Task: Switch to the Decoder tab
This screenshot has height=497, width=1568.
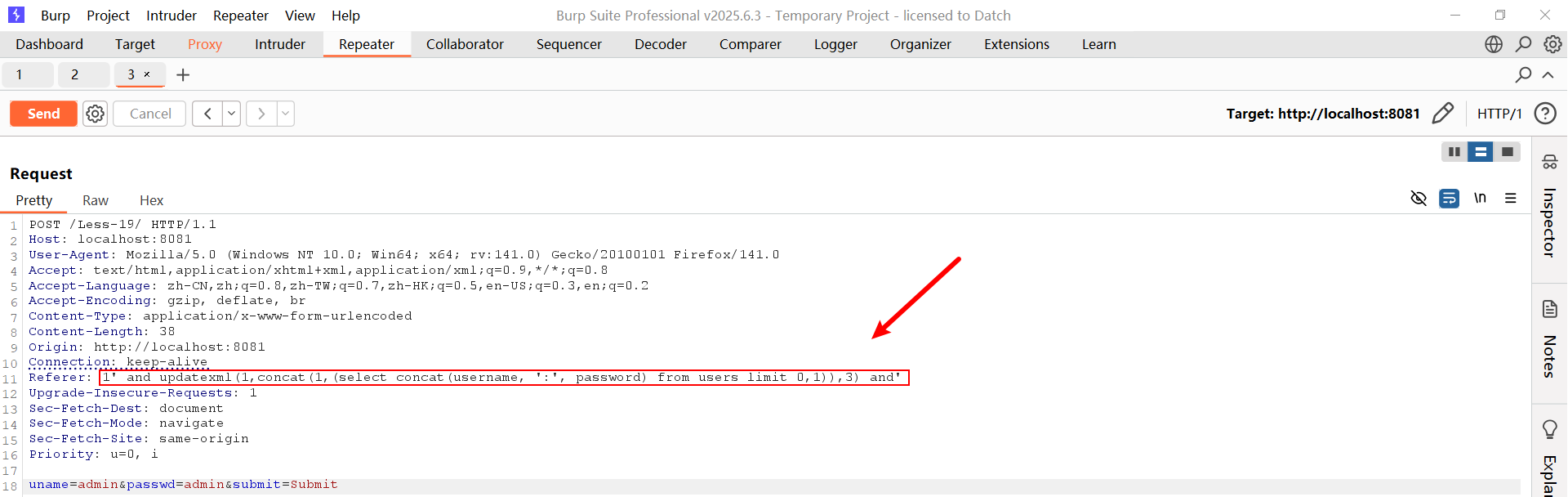Action: pos(661,44)
